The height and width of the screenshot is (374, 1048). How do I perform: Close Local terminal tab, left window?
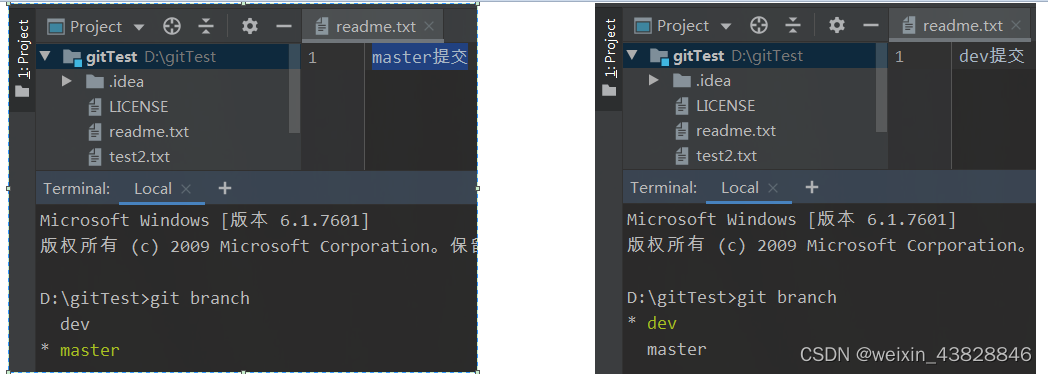point(186,189)
